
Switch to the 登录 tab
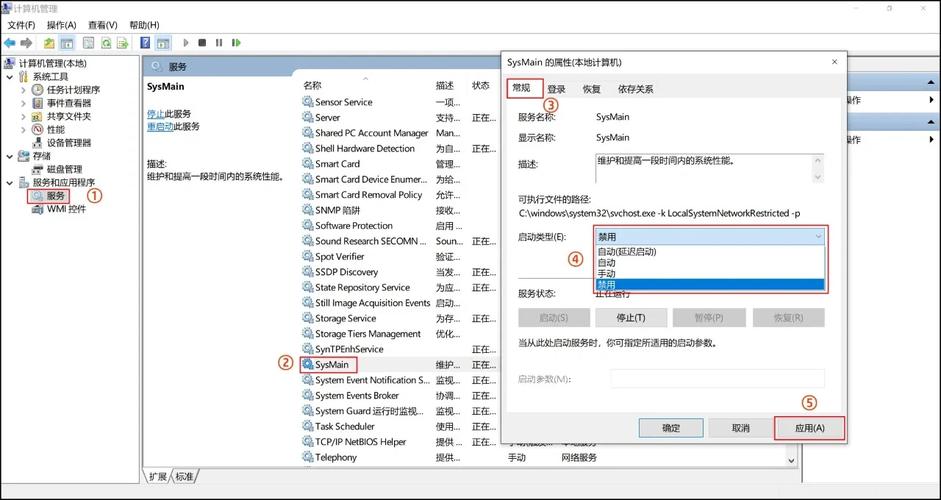pyautogui.click(x=556, y=89)
